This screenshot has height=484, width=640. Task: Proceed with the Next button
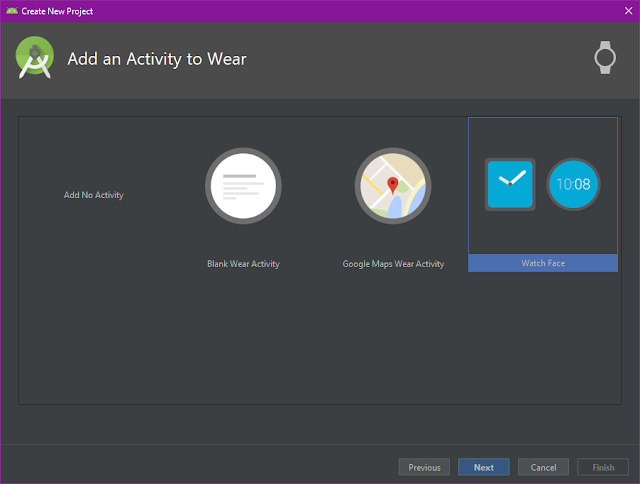click(484, 467)
